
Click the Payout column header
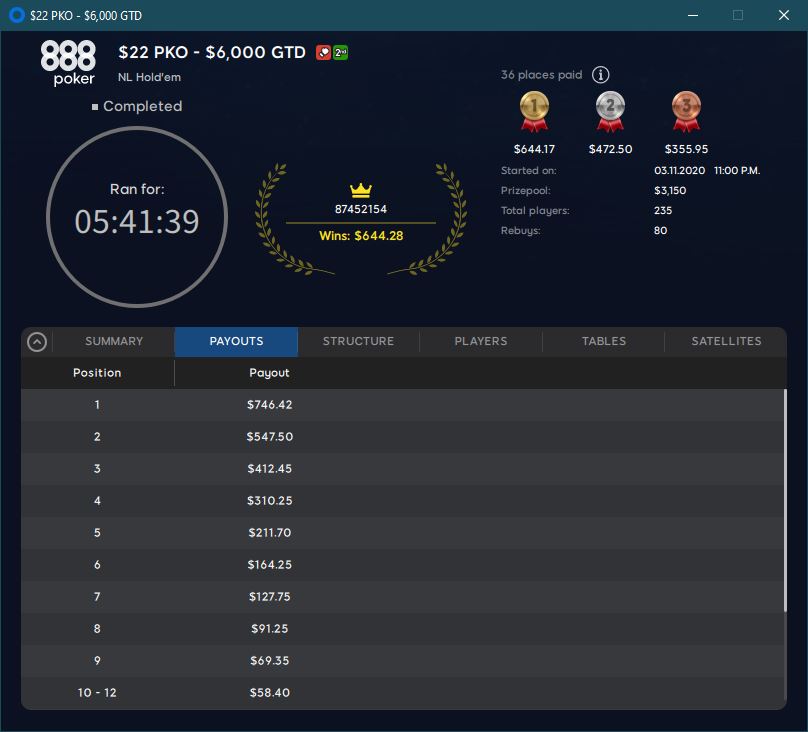[269, 372]
